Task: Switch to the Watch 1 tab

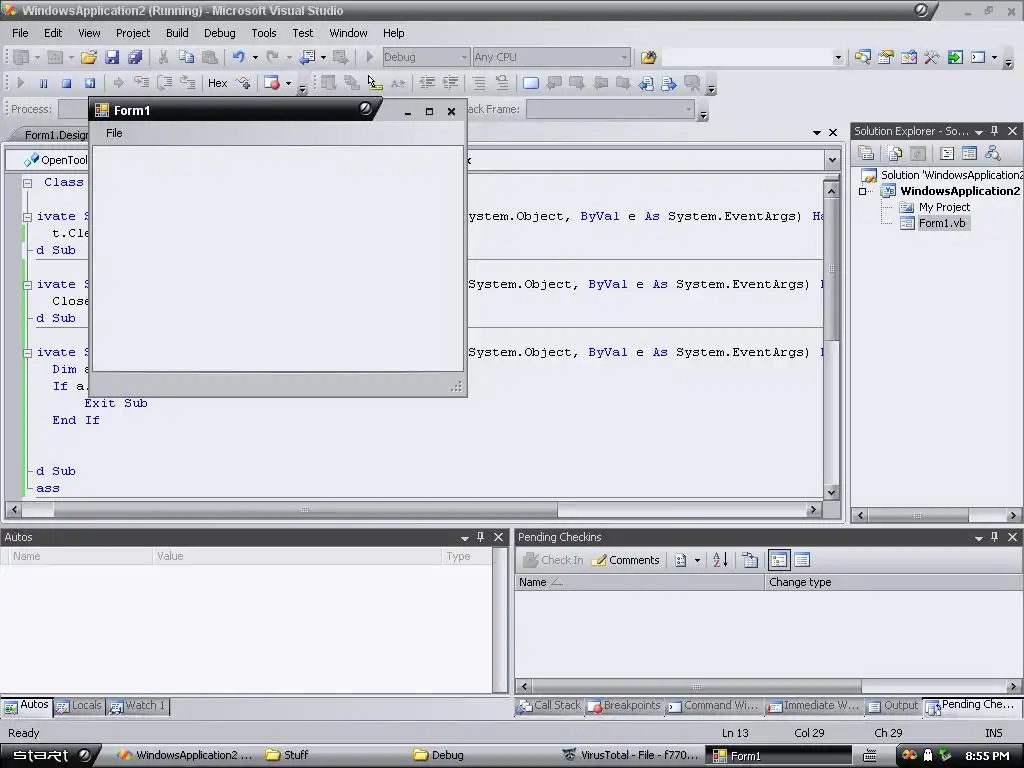Action: coord(138,706)
